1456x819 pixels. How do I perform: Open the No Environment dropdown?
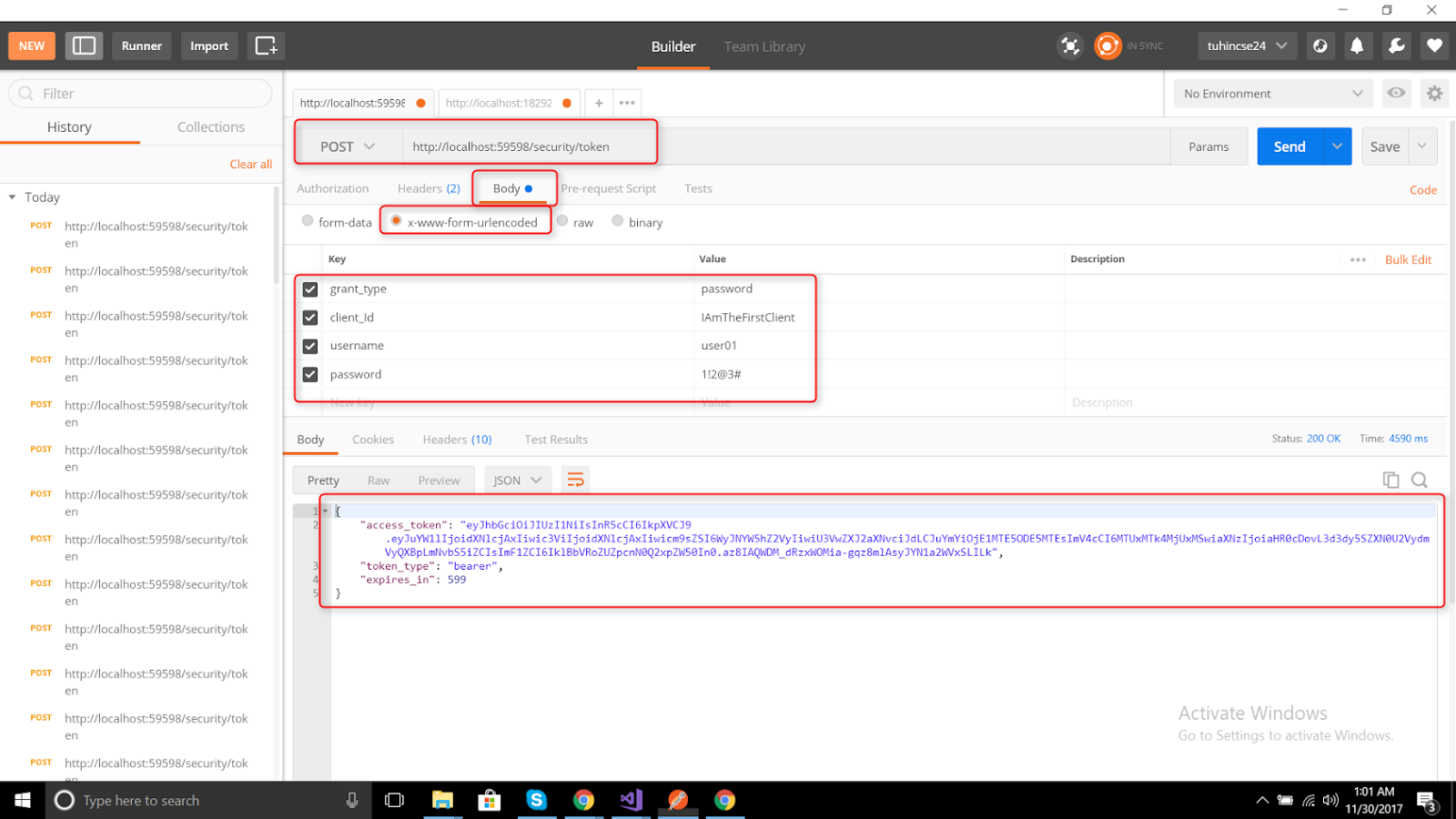pyautogui.click(x=1272, y=93)
